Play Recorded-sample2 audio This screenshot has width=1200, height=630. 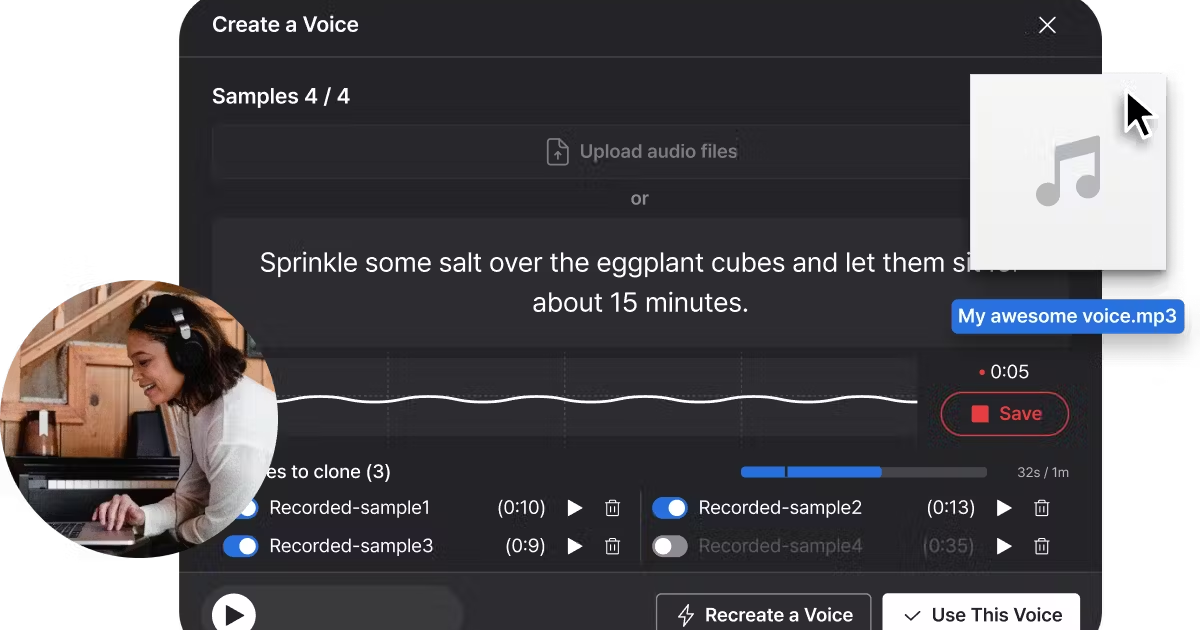click(x=1004, y=508)
